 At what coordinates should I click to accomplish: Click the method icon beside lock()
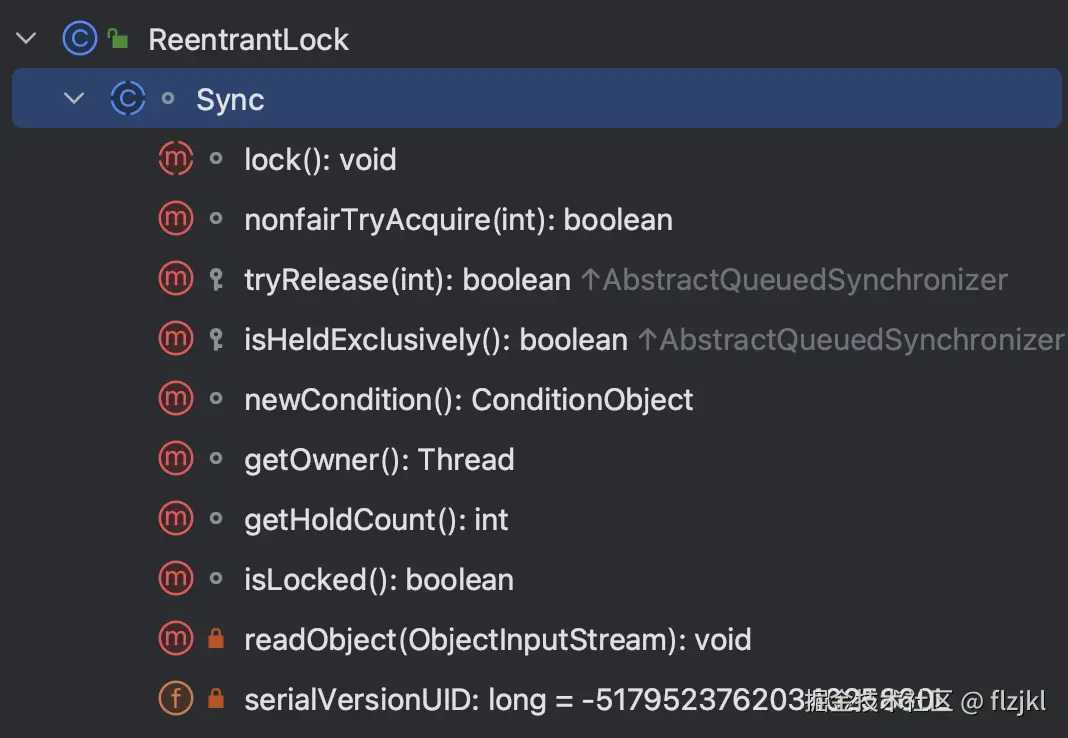[176, 159]
